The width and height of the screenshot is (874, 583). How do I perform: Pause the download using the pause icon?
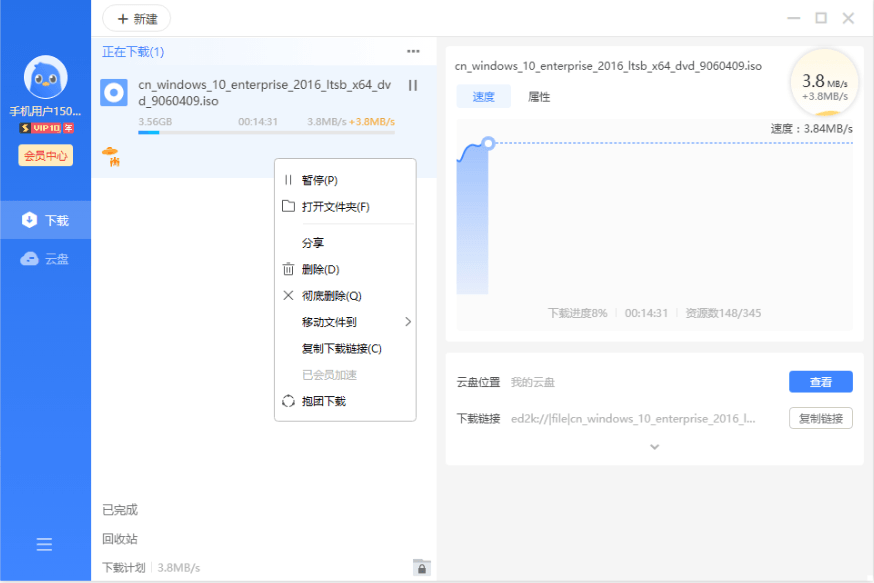413,87
